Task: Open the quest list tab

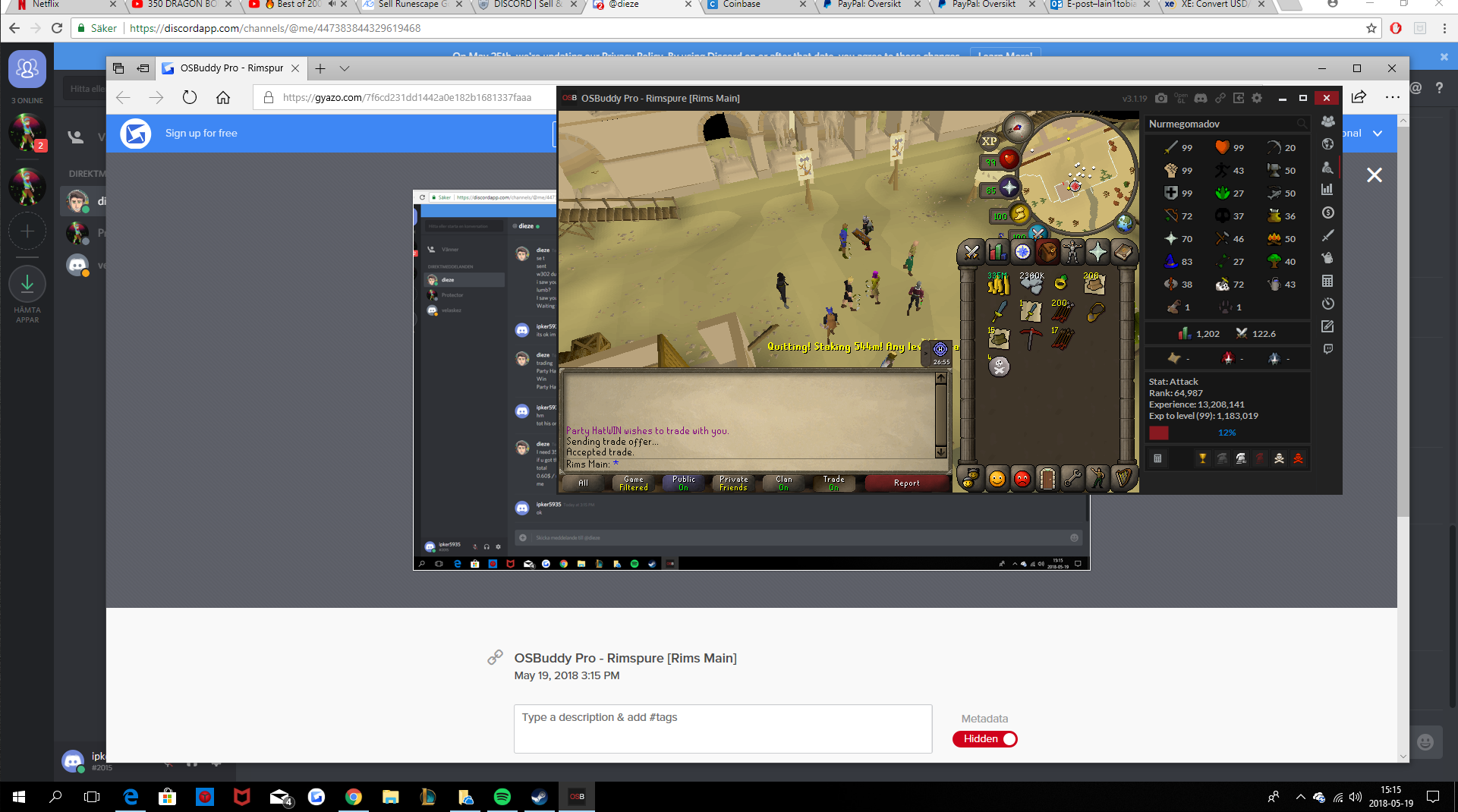Action: click(x=1022, y=252)
